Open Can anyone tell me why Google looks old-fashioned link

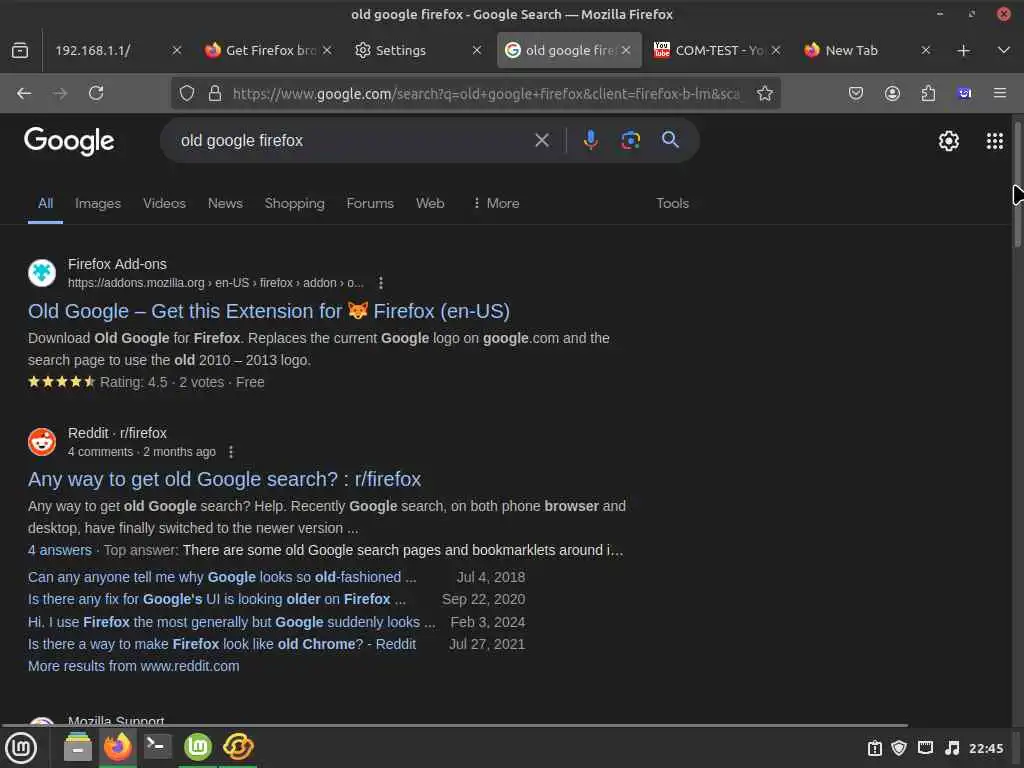click(x=221, y=577)
